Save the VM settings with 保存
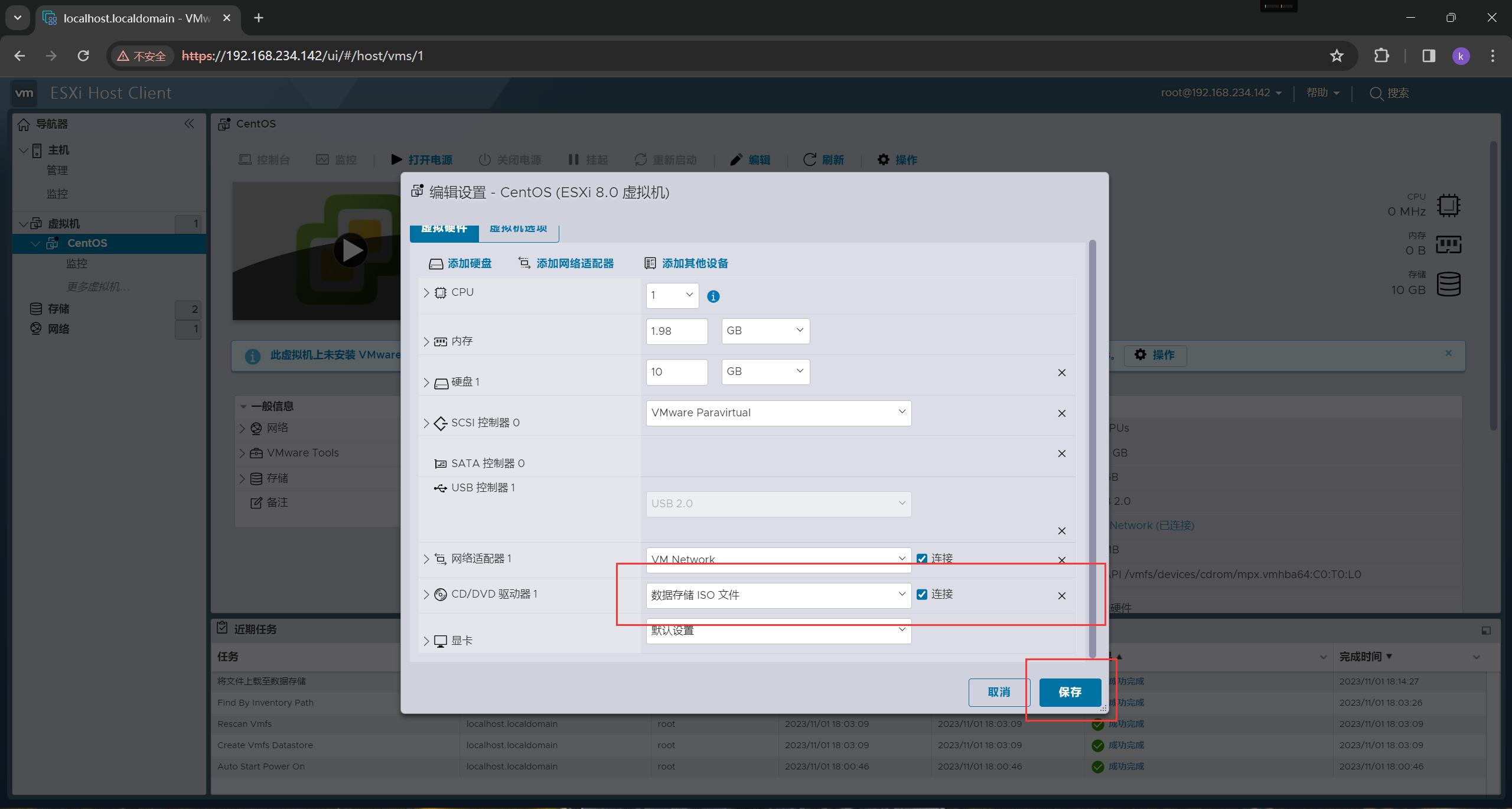The height and width of the screenshot is (809, 1512). [x=1070, y=692]
